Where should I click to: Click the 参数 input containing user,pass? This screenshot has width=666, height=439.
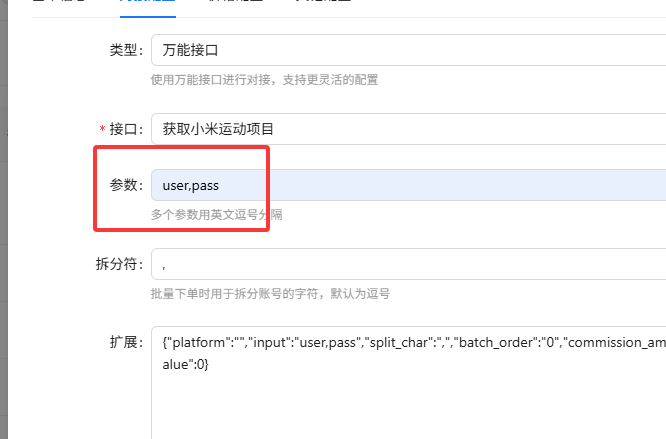[x=400, y=185]
